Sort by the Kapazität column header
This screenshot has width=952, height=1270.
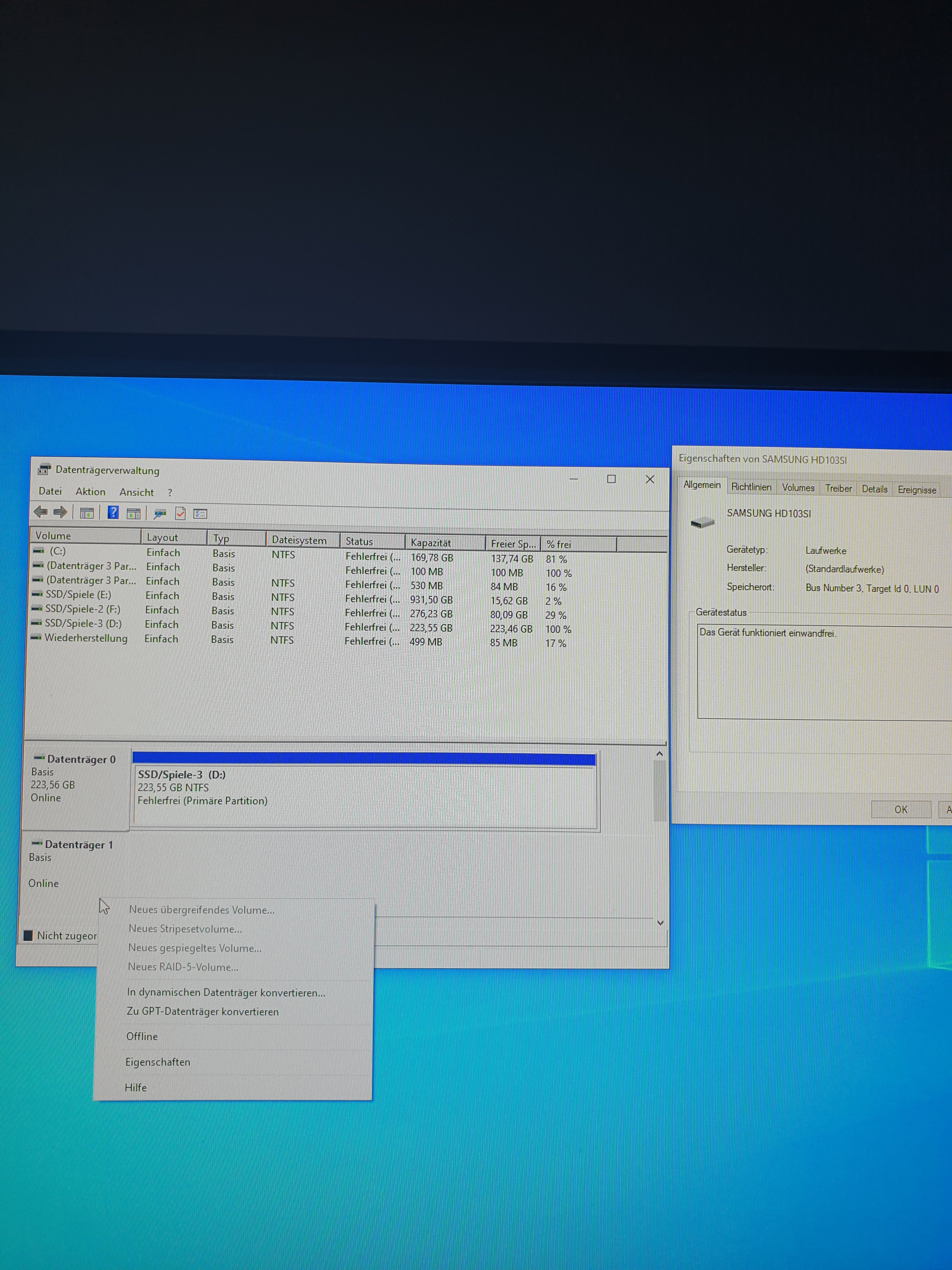[430, 543]
